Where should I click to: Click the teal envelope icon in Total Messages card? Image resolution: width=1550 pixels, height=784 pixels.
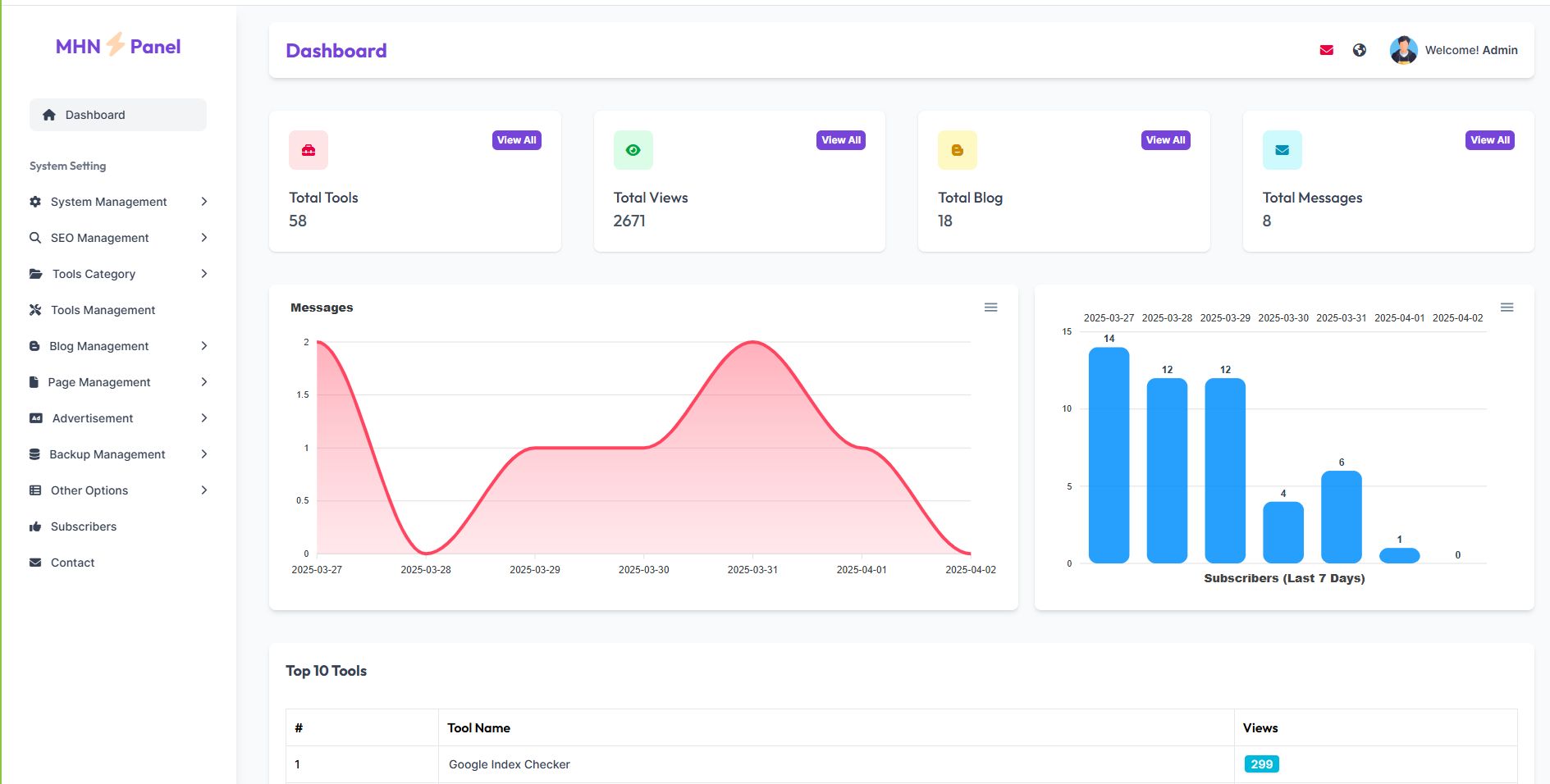point(1283,150)
